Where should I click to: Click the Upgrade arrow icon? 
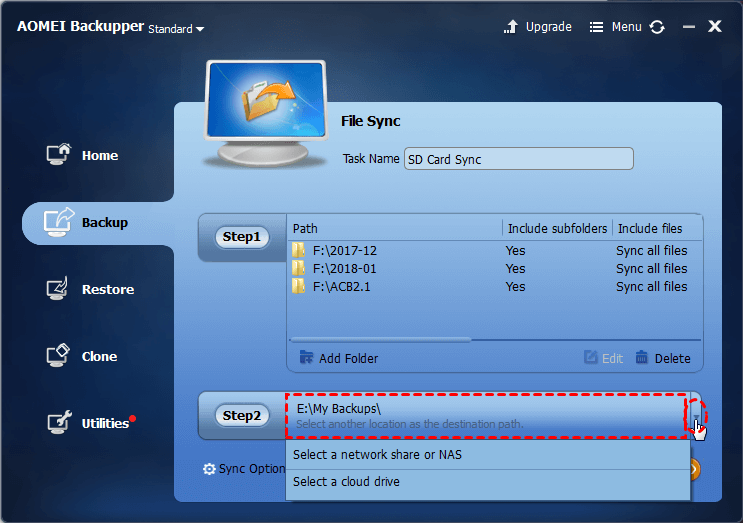[511, 27]
